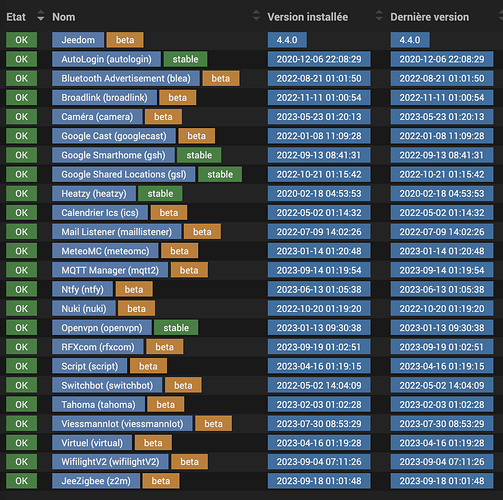
Task: Click the Etat column header
Action: pos(16,17)
